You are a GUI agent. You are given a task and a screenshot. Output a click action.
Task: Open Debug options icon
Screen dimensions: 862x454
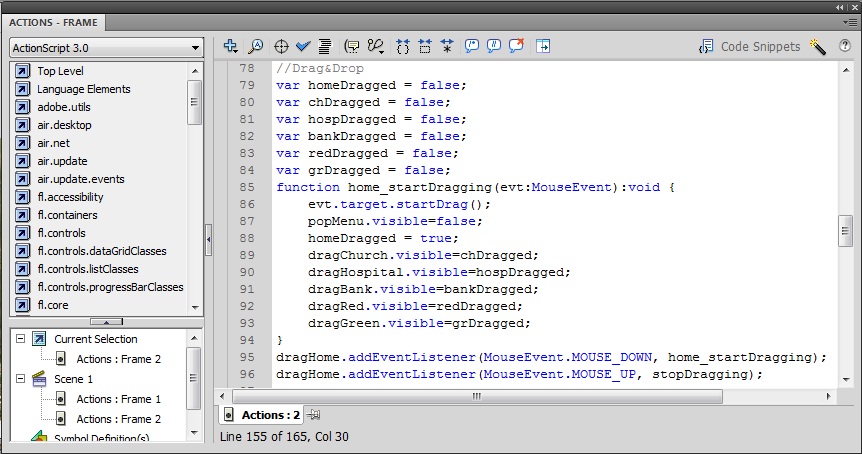pos(376,46)
